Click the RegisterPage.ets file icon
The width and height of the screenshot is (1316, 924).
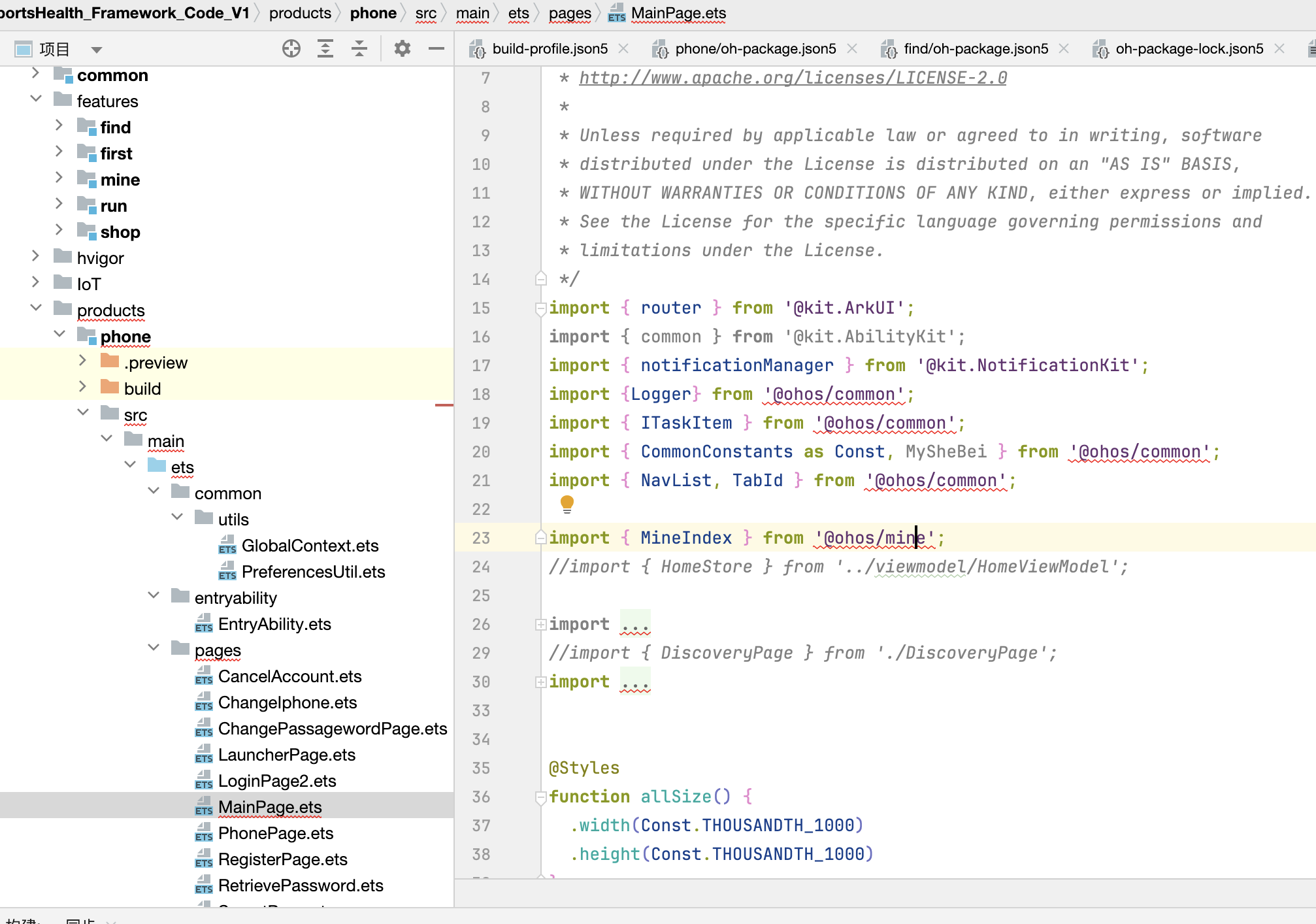(x=204, y=859)
